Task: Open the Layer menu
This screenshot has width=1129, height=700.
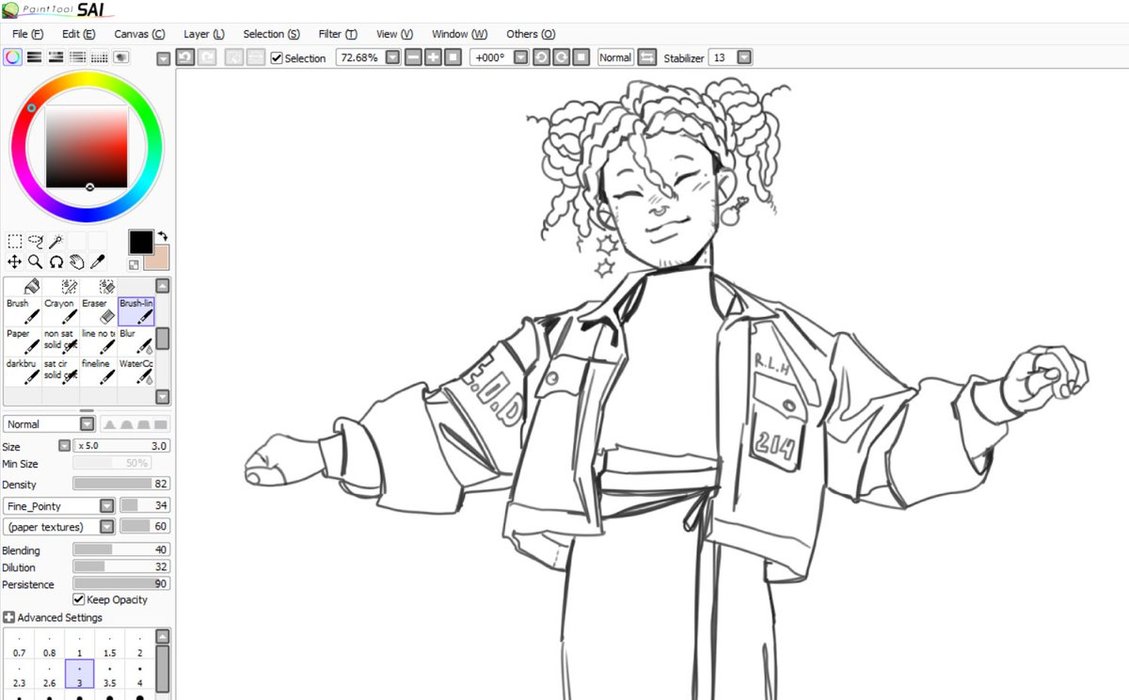Action: point(204,34)
